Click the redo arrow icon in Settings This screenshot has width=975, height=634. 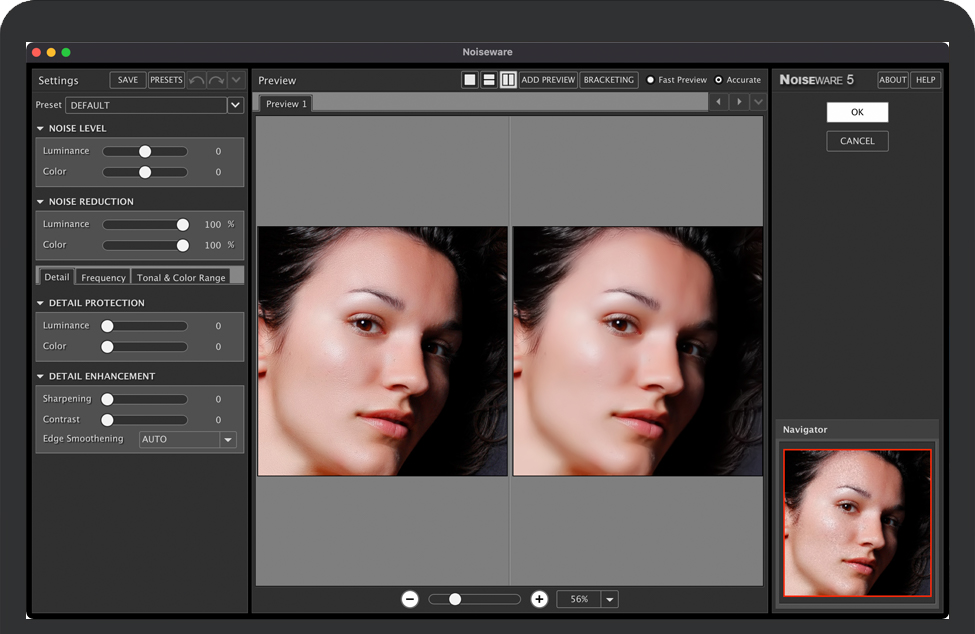click(216, 80)
